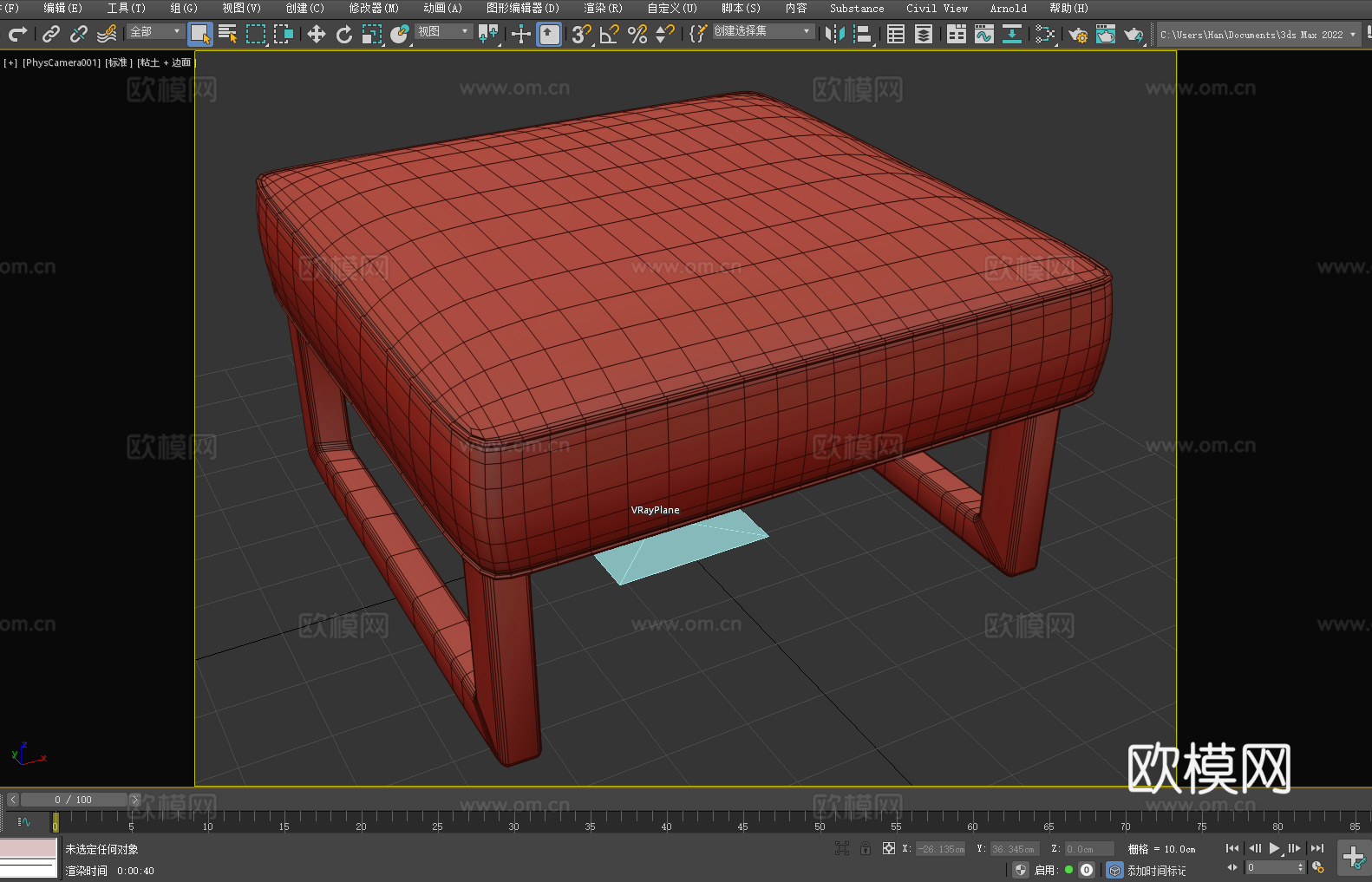Open the 工具(T) menu

coord(127,8)
